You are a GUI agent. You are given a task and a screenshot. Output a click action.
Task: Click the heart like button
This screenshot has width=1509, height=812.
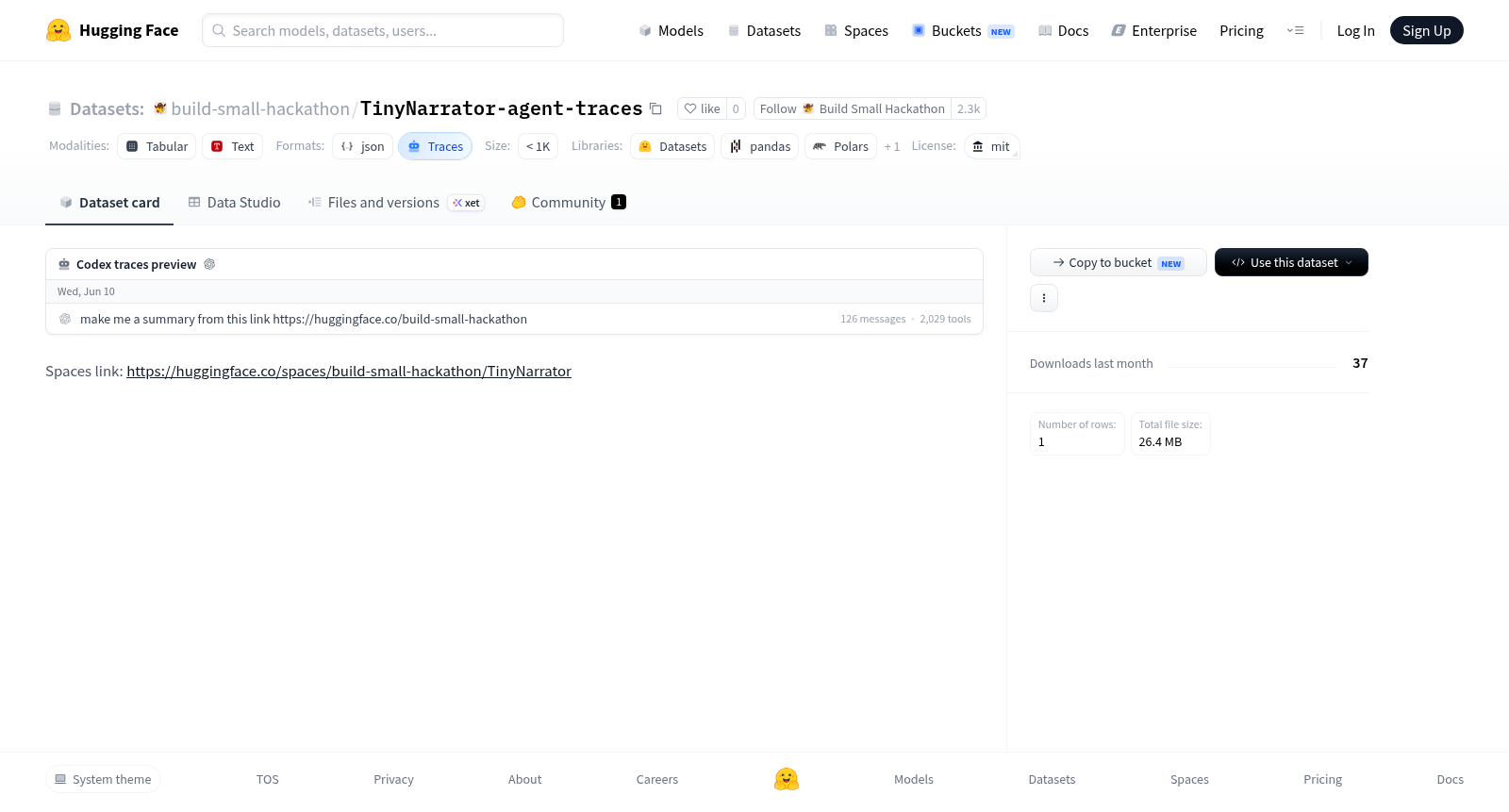[702, 108]
